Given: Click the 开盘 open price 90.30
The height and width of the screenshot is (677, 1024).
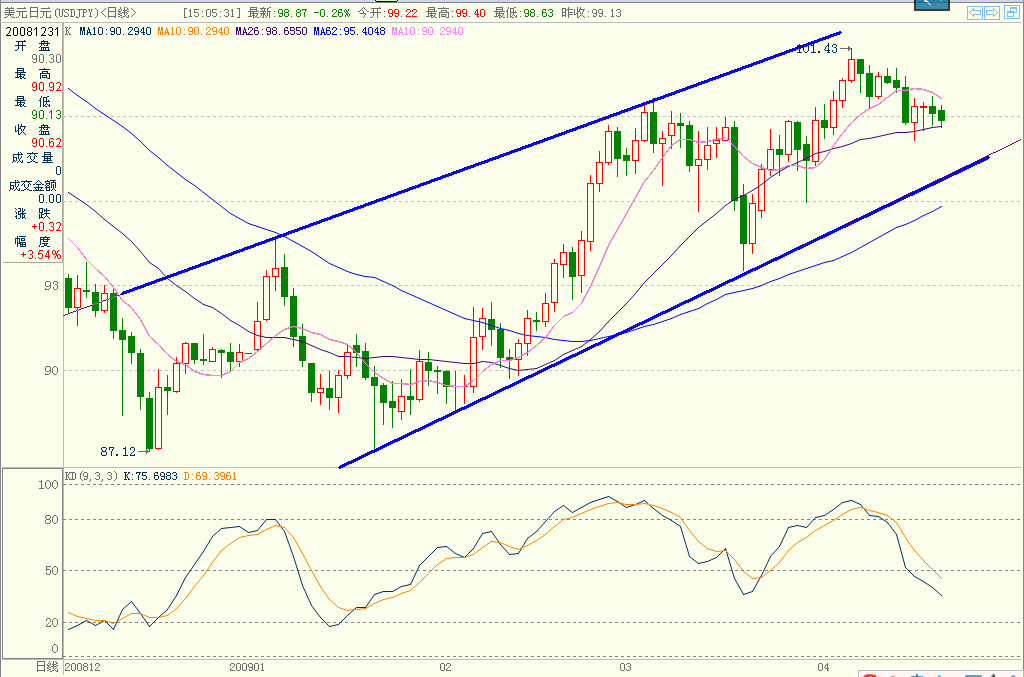Looking at the screenshot, I should click(46, 59).
